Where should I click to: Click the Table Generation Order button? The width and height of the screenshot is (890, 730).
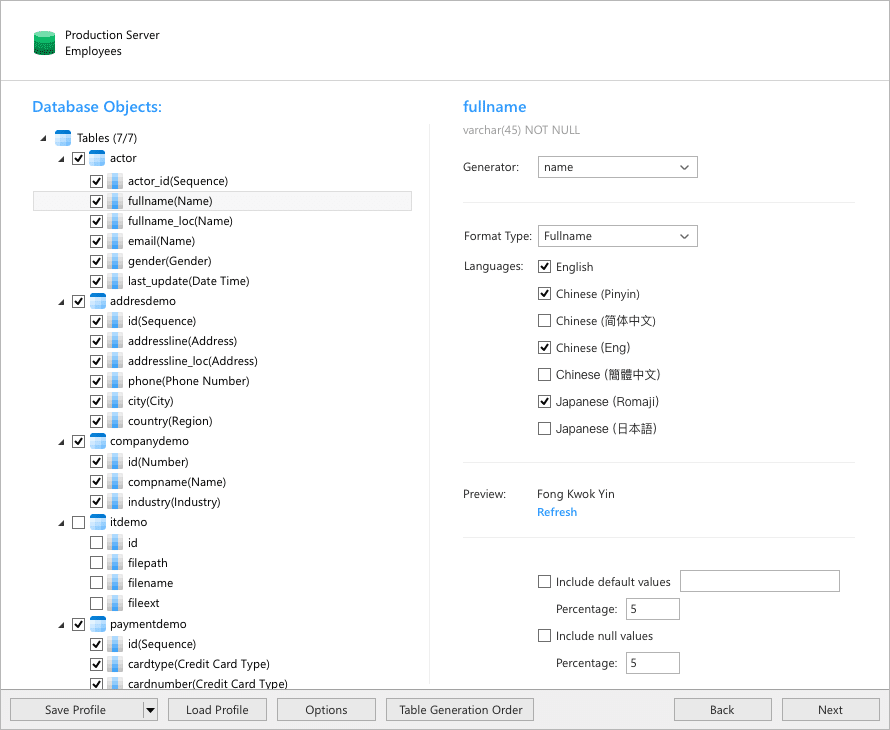[x=460, y=710]
